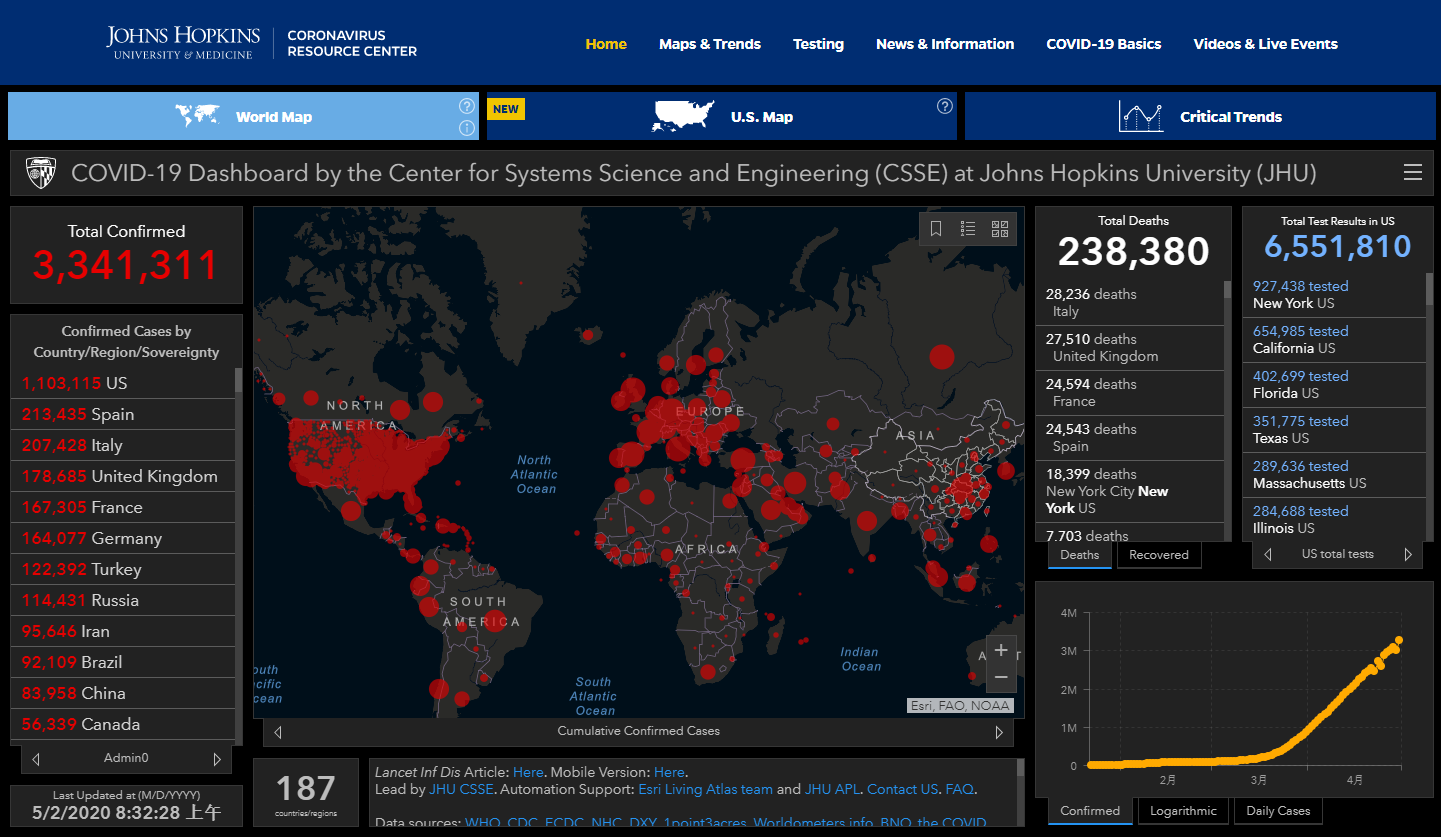Open the Mobile Version Here link
Viewport: 1441px width, 837px height.
[669, 772]
